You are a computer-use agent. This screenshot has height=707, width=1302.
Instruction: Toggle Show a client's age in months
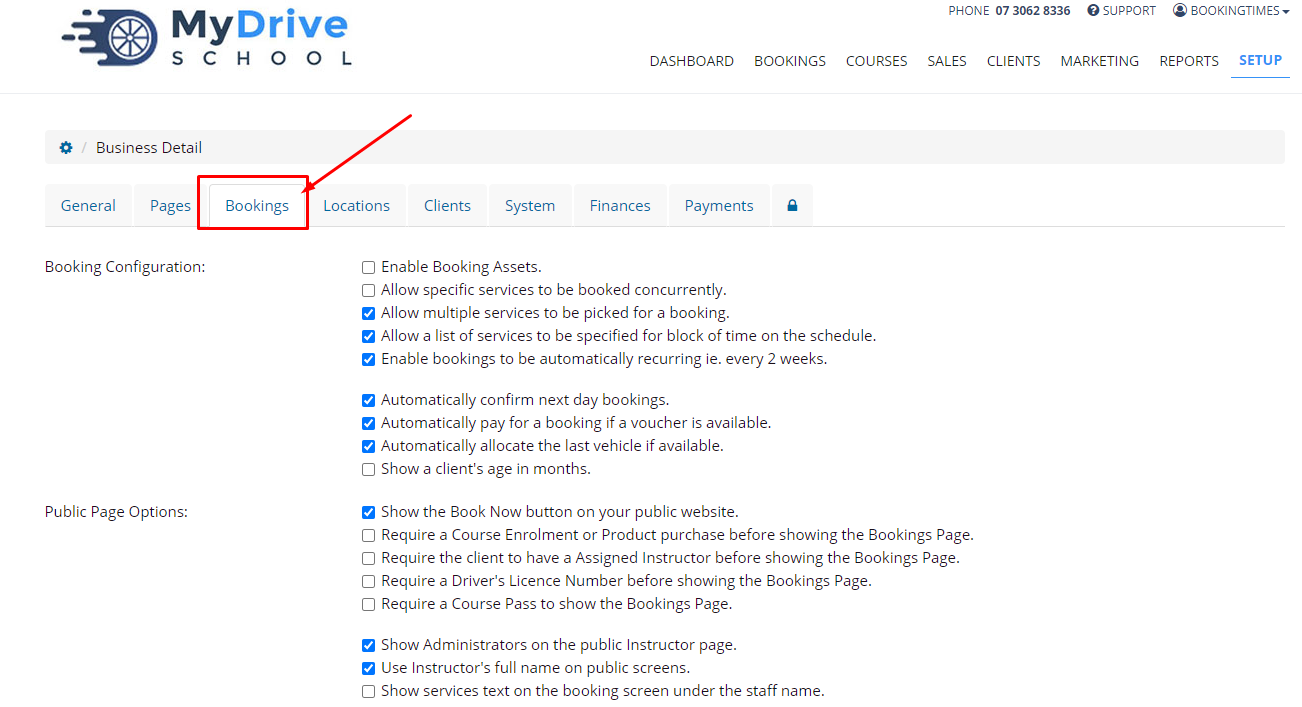[x=369, y=469]
